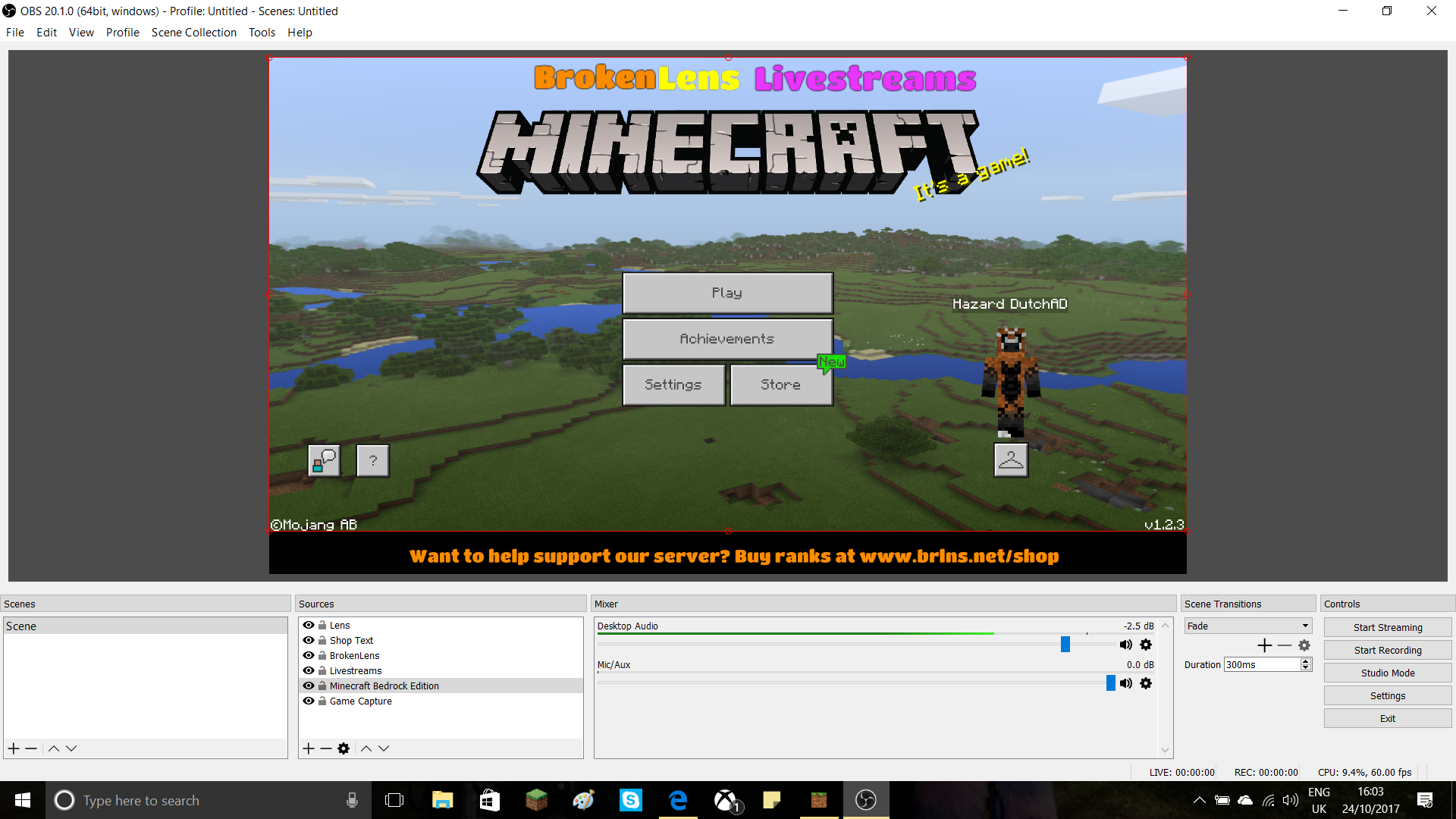This screenshot has height=819, width=1456.
Task: Show hidden system tray icons chevron
Action: click(x=1200, y=800)
